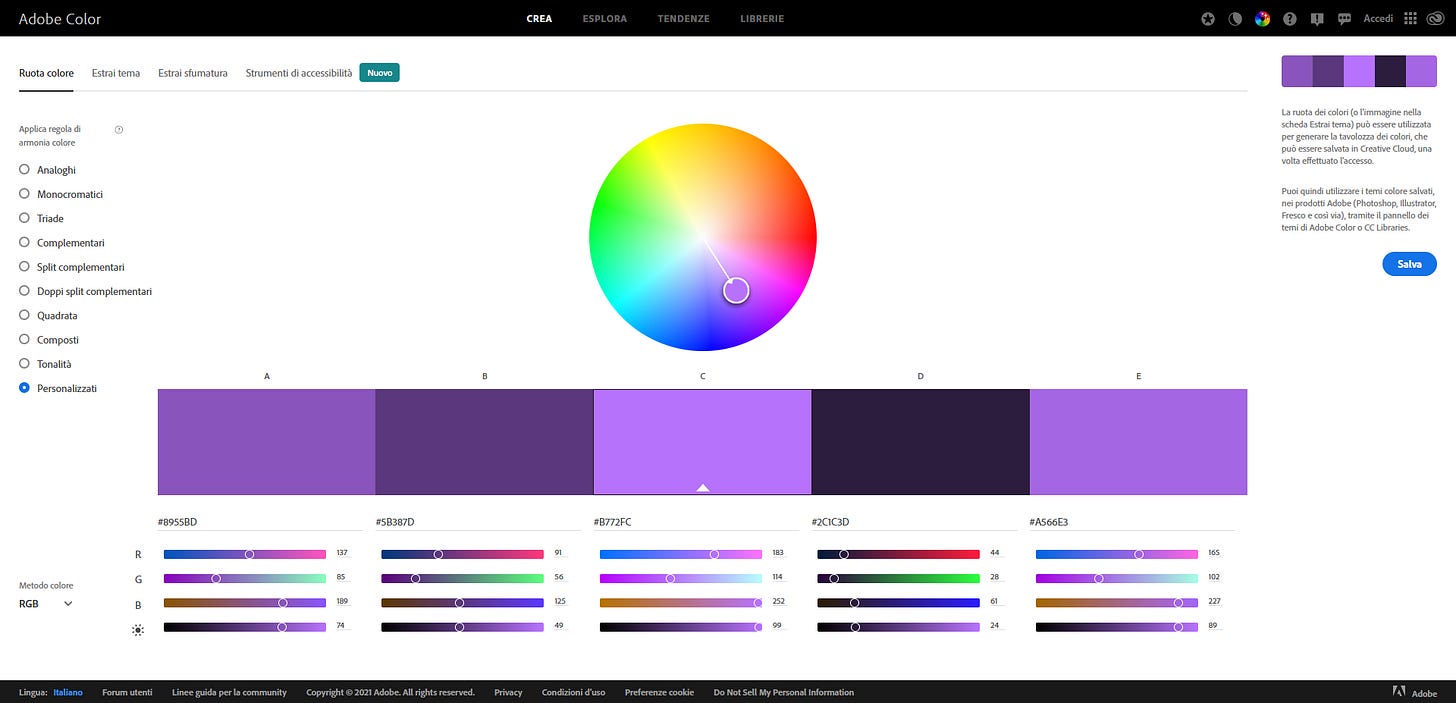The height and width of the screenshot is (703, 1456).
Task: Click the G slider of color B
Action: click(463, 578)
